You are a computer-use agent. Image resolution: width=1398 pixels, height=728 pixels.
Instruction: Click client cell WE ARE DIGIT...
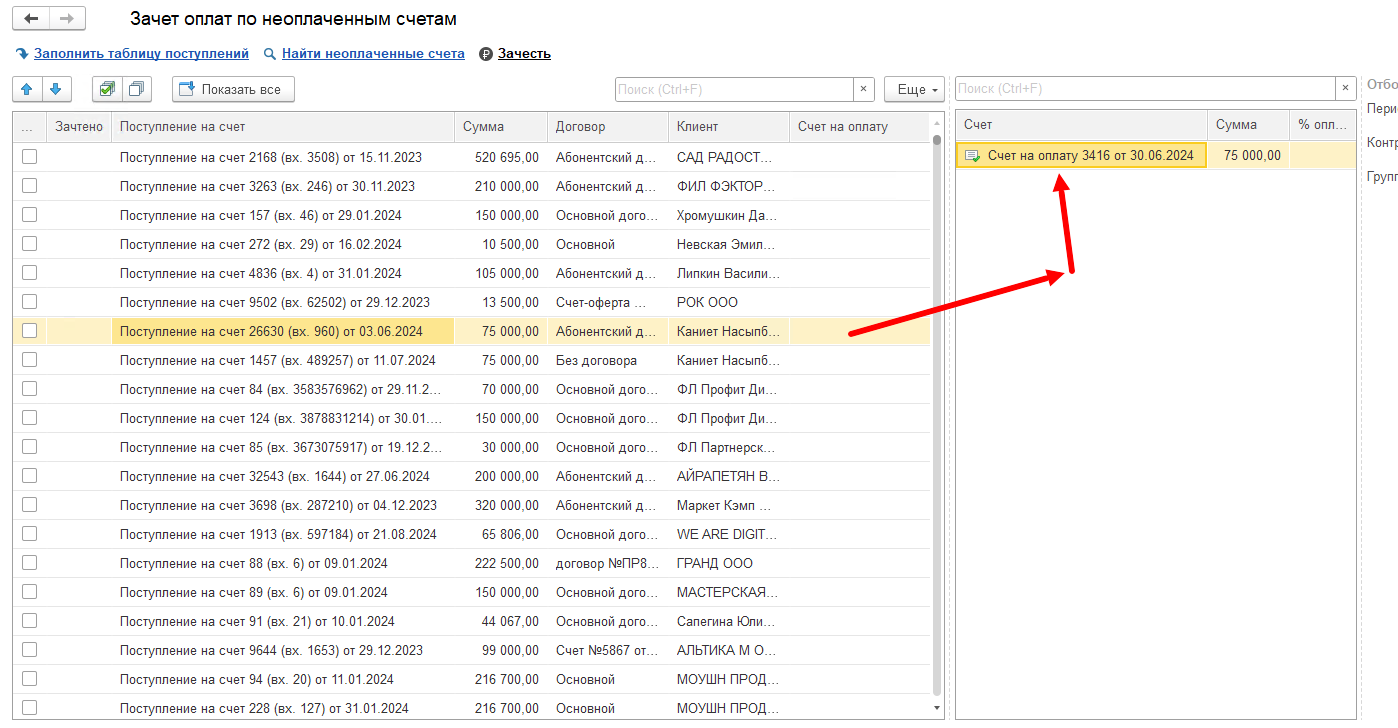pyautogui.click(x=729, y=534)
